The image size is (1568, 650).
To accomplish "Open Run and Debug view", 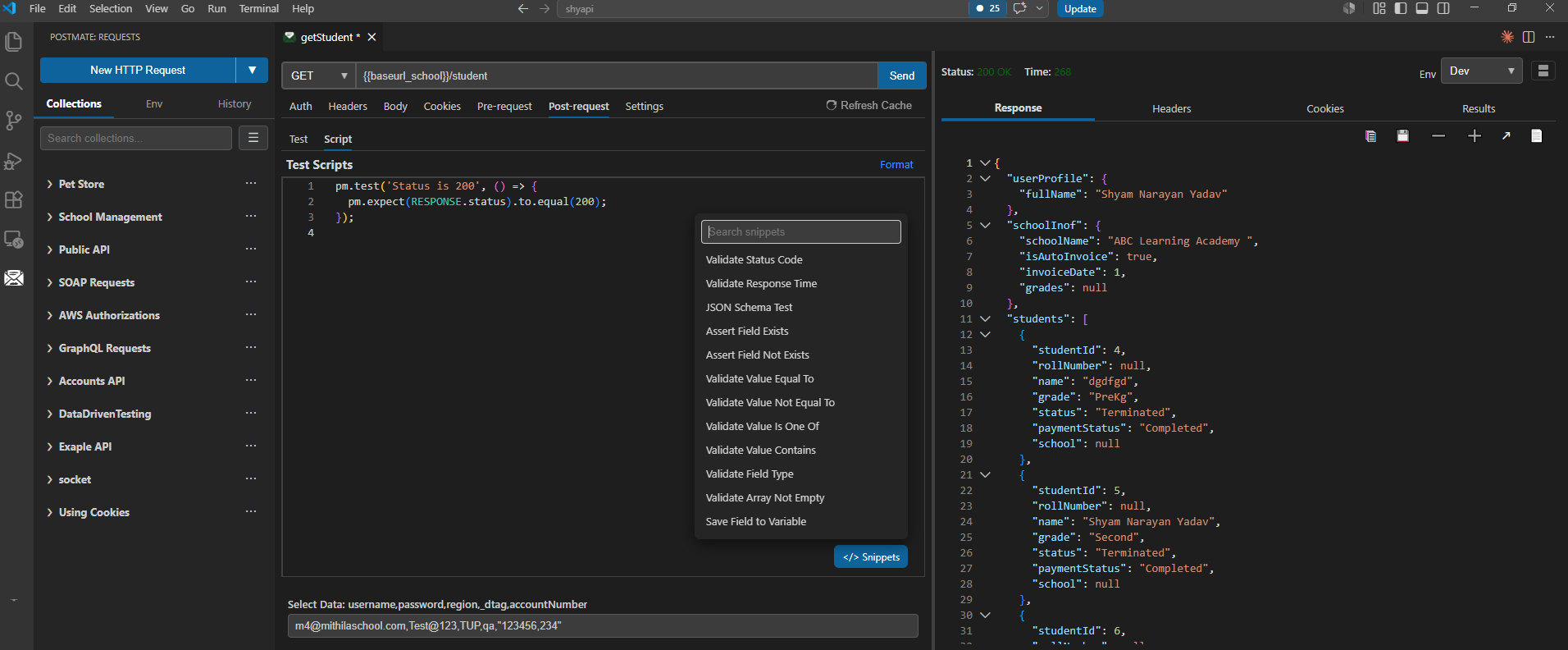I will (x=14, y=161).
